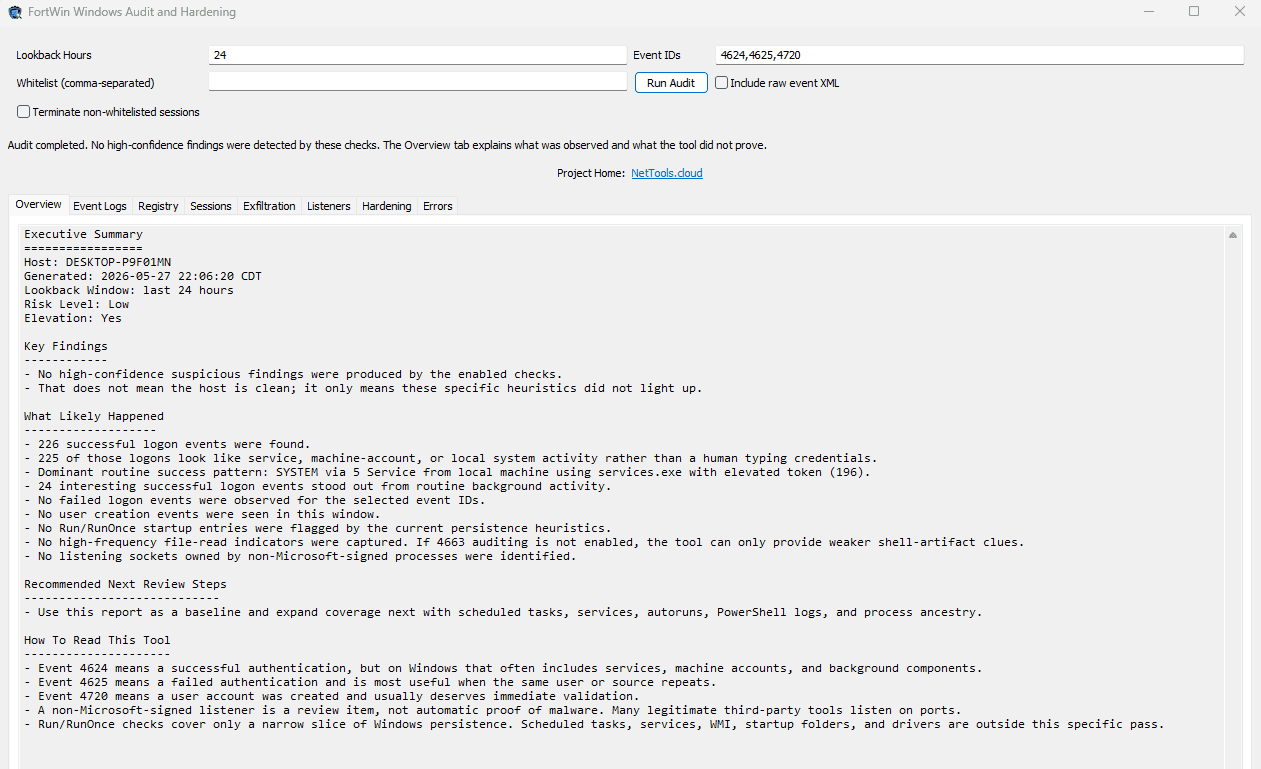Click 'No failed logon events were observed' line

coord(255,500)
